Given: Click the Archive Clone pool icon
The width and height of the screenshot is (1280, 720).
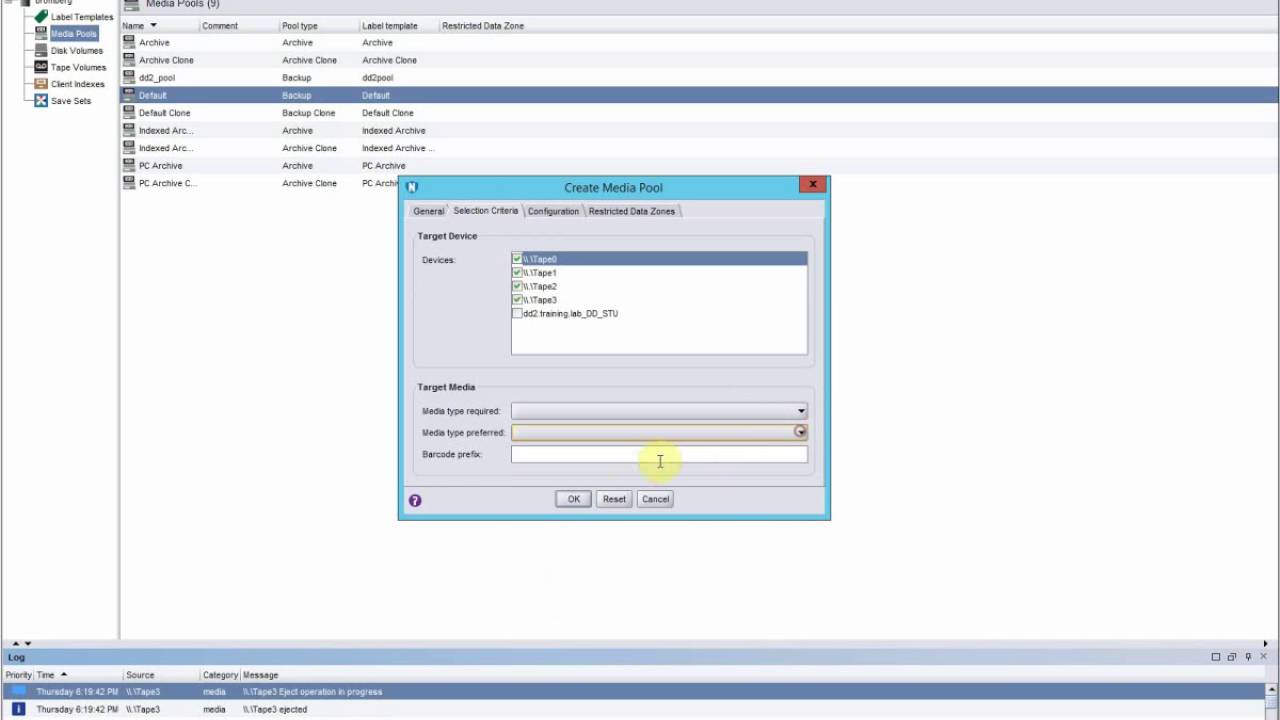Looking at the screenshot, I should (x=129, y=60).
